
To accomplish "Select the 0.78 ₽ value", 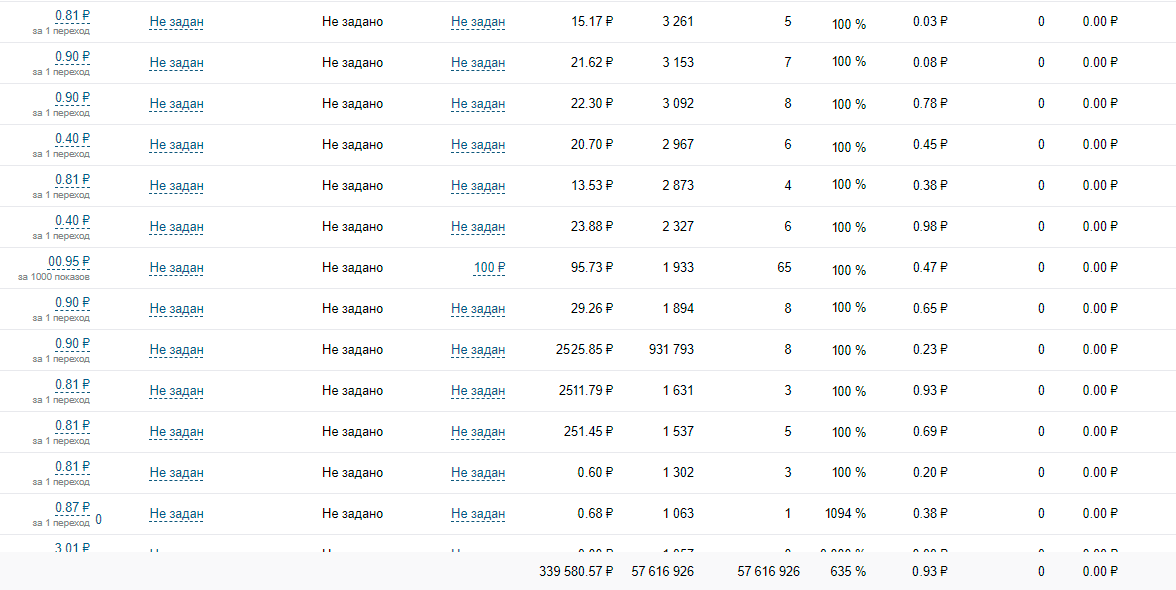I will 930,103.
